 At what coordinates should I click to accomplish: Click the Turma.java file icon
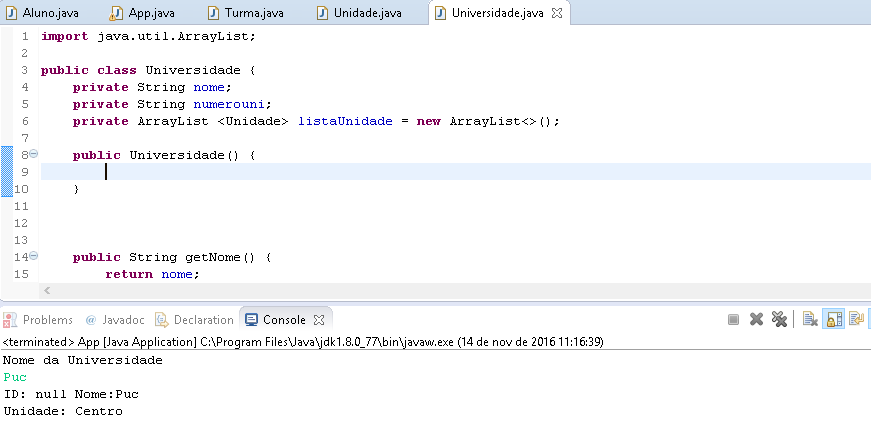pyautogui.click(x=214, y=13)
